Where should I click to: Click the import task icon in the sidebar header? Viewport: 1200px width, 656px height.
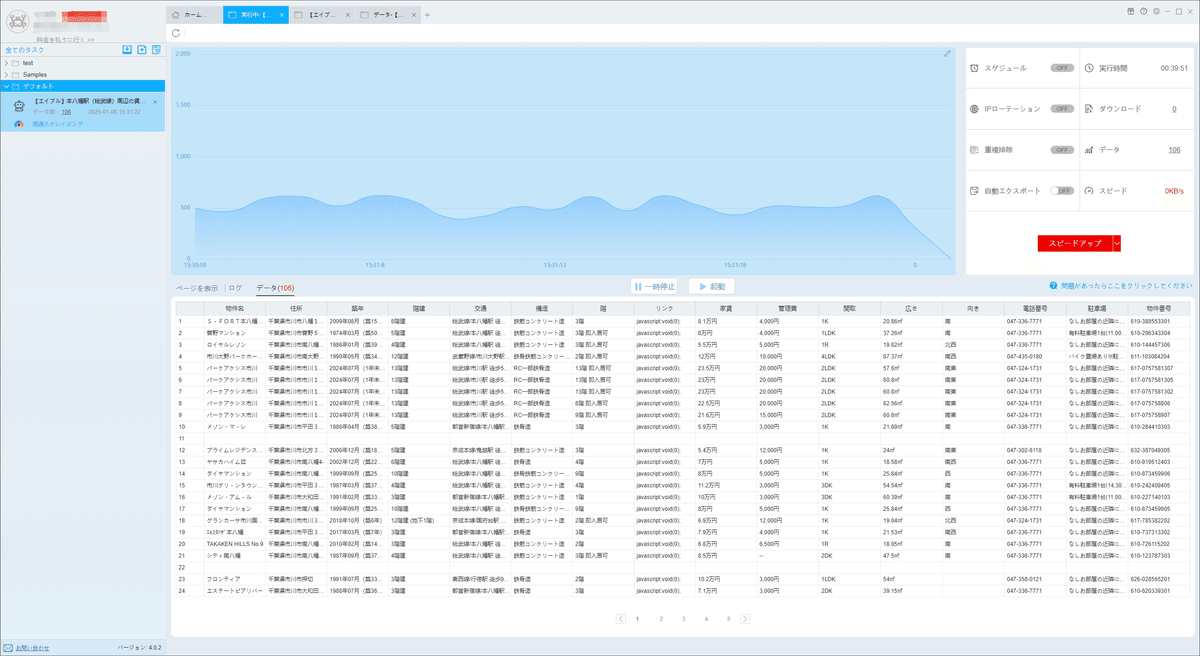coord(127,49)
